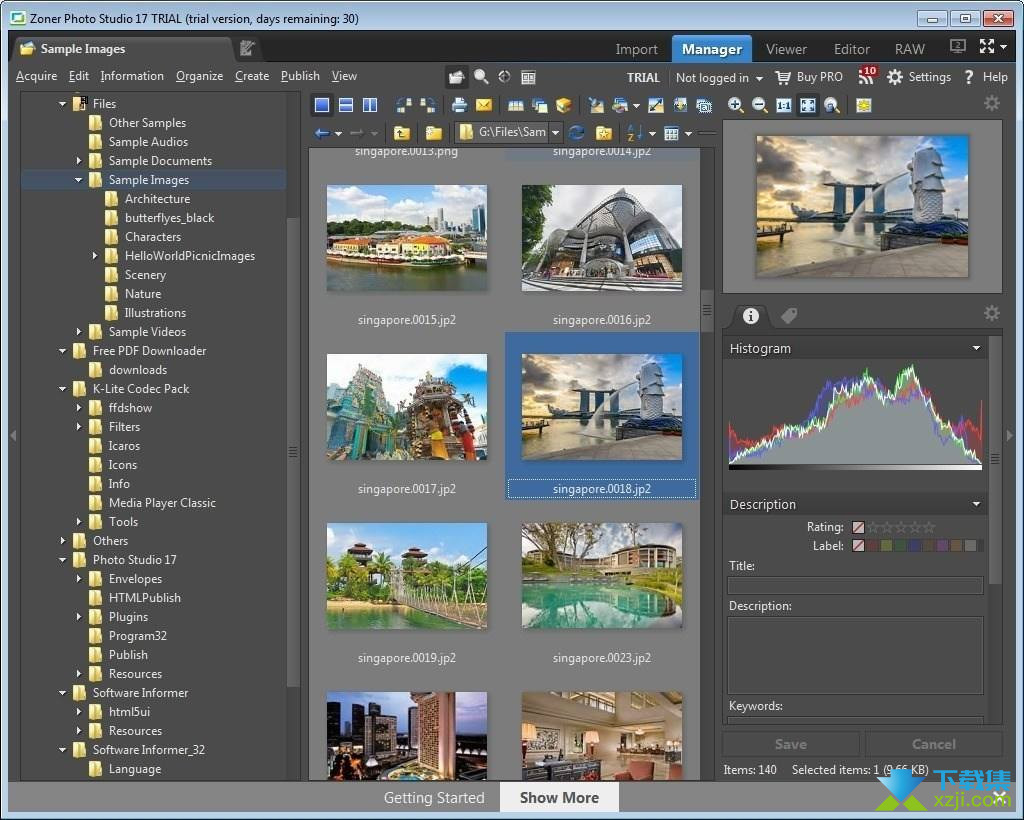Toggle the vertical split browser layout
This screenshot has width=1024, height=820.
(x=369, y=105)
